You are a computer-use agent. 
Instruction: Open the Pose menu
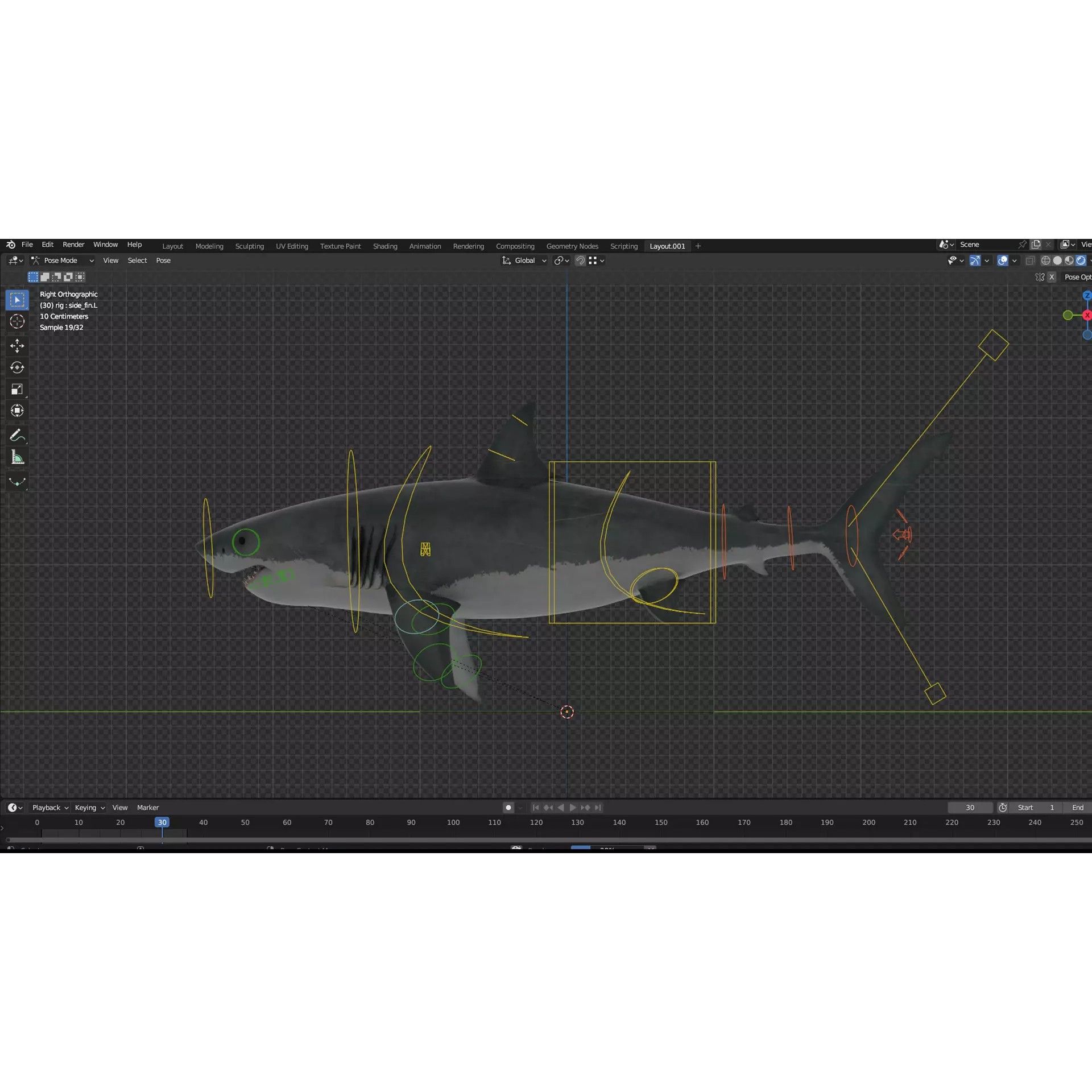click(x=163, y=260)
